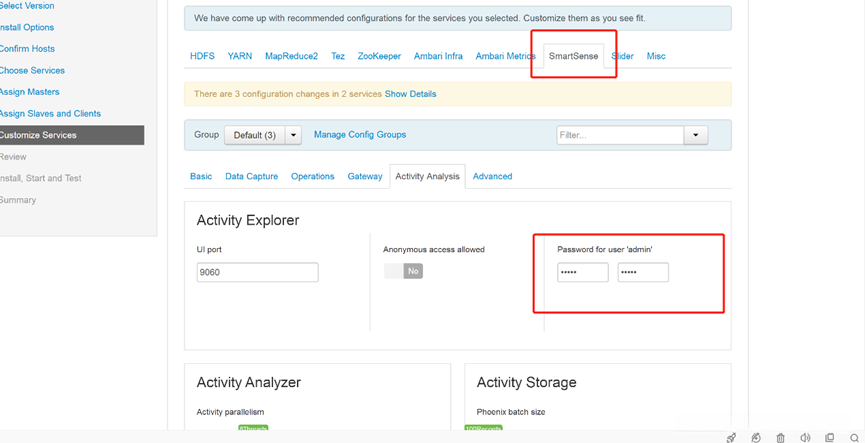
Task: Click the overlapping windows icon
Action: pyautogui.click(x=829, y=437)
